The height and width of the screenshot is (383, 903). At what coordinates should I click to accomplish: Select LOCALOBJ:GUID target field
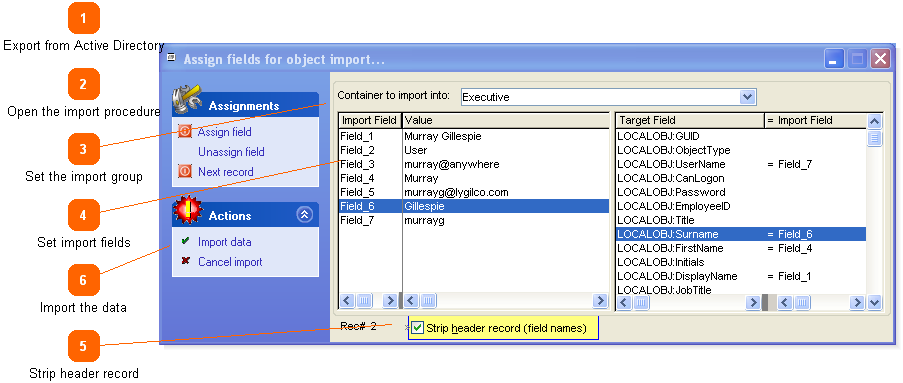(741, 136)
